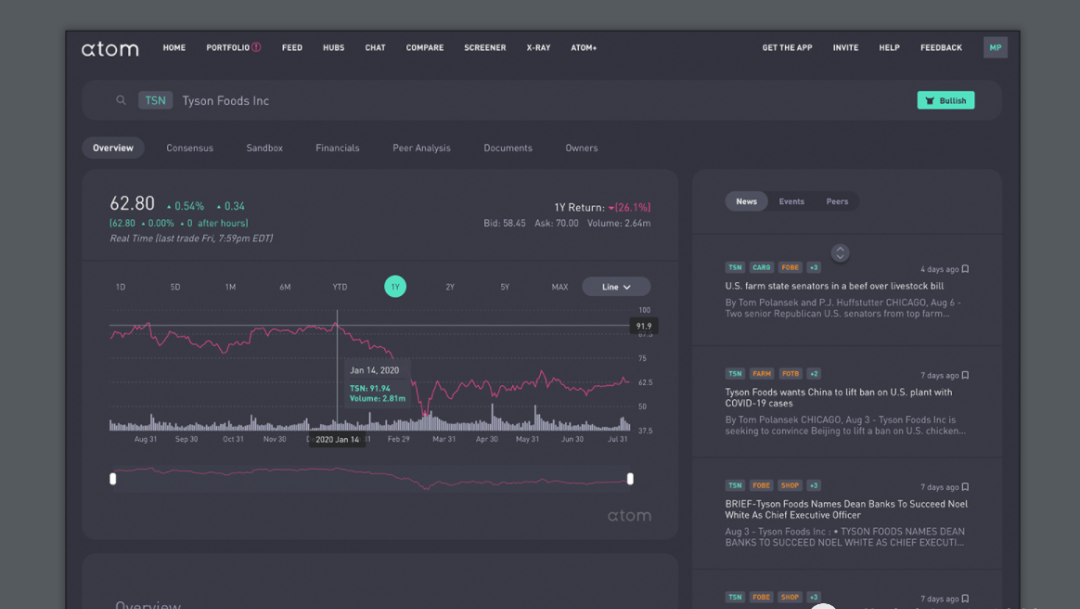Open the Tyson Foods China ban headline

838,398
